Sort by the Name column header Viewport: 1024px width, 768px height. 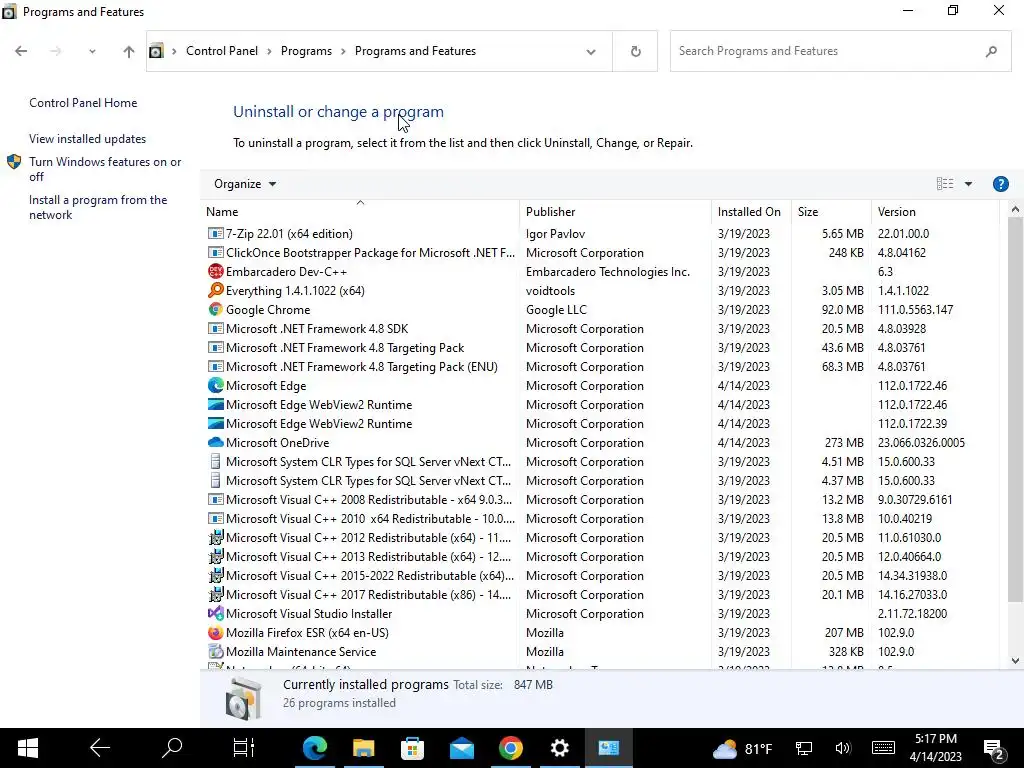point(360,212)
